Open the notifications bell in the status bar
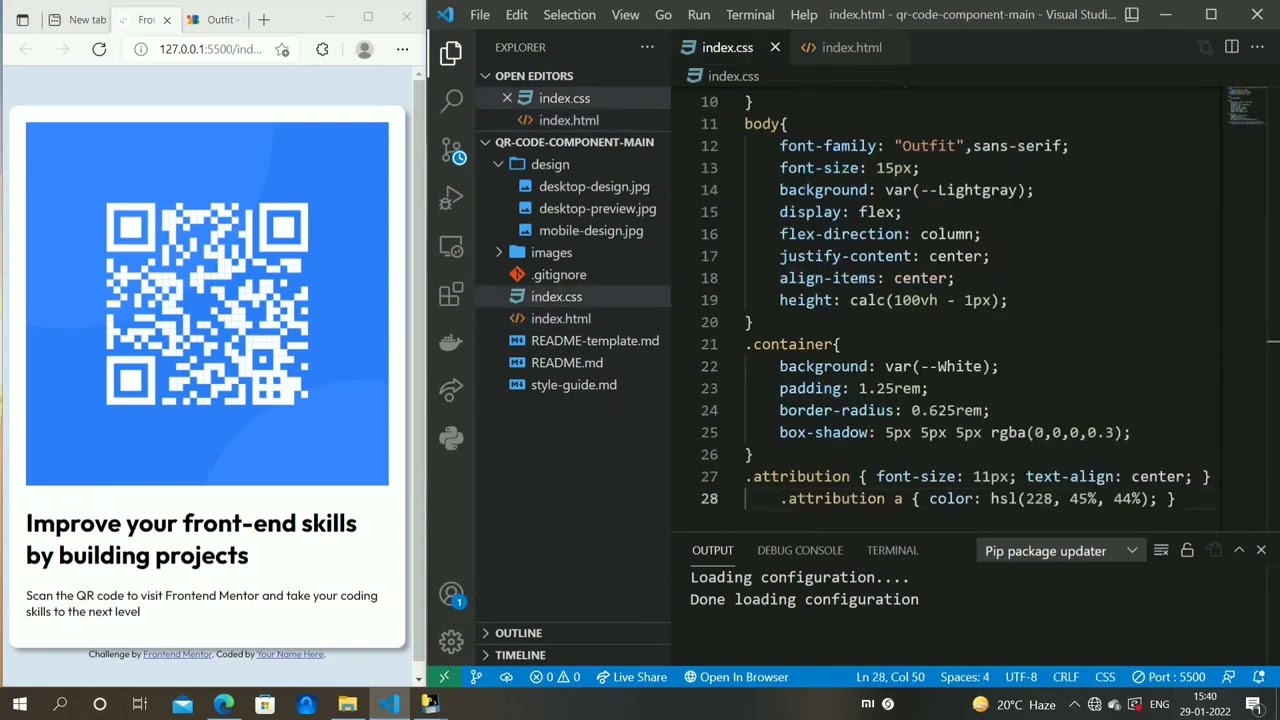The width and height of the screenshot is (1280, 720). pos(1259,677)
